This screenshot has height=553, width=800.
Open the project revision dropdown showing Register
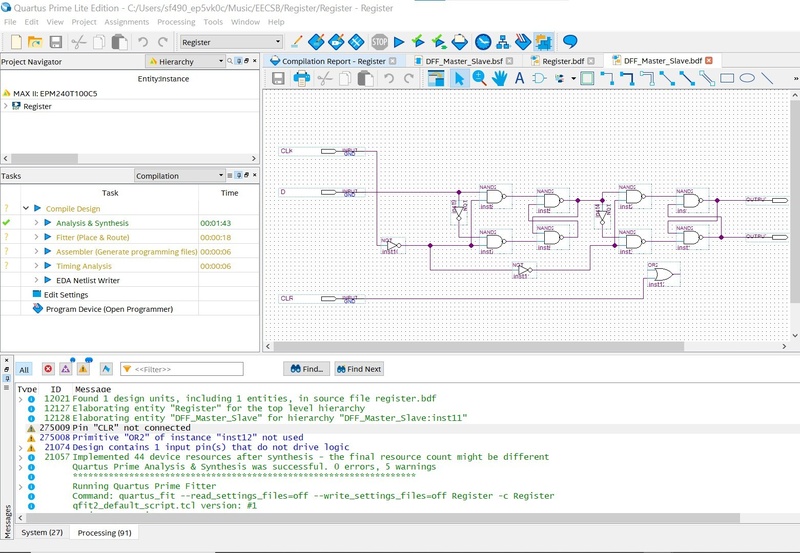point(231,42)
